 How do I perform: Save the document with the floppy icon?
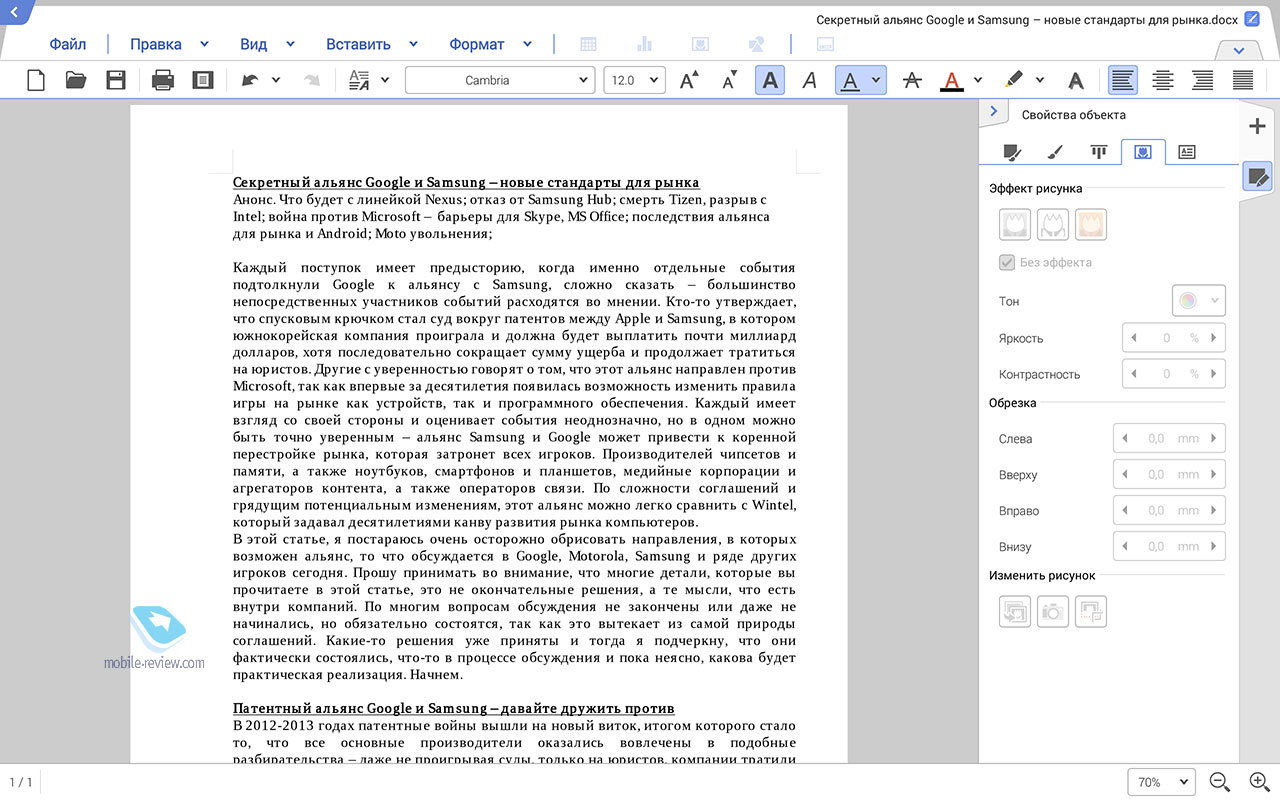point(116,80)
